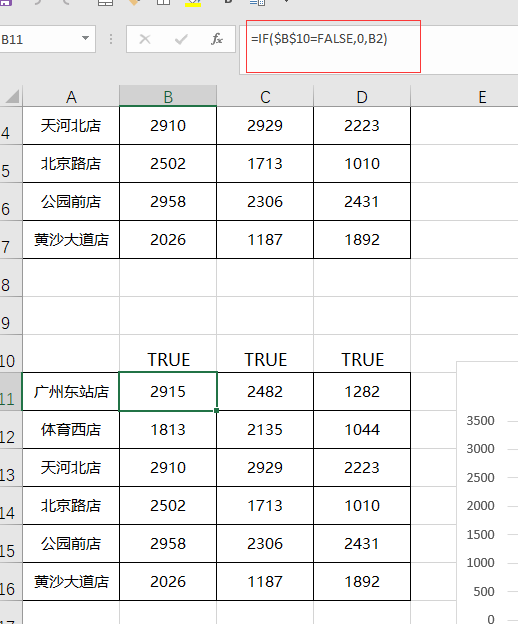This screenshot has width=518, height=624.
Task: Select row 5 header
Action: click(11, 164)
